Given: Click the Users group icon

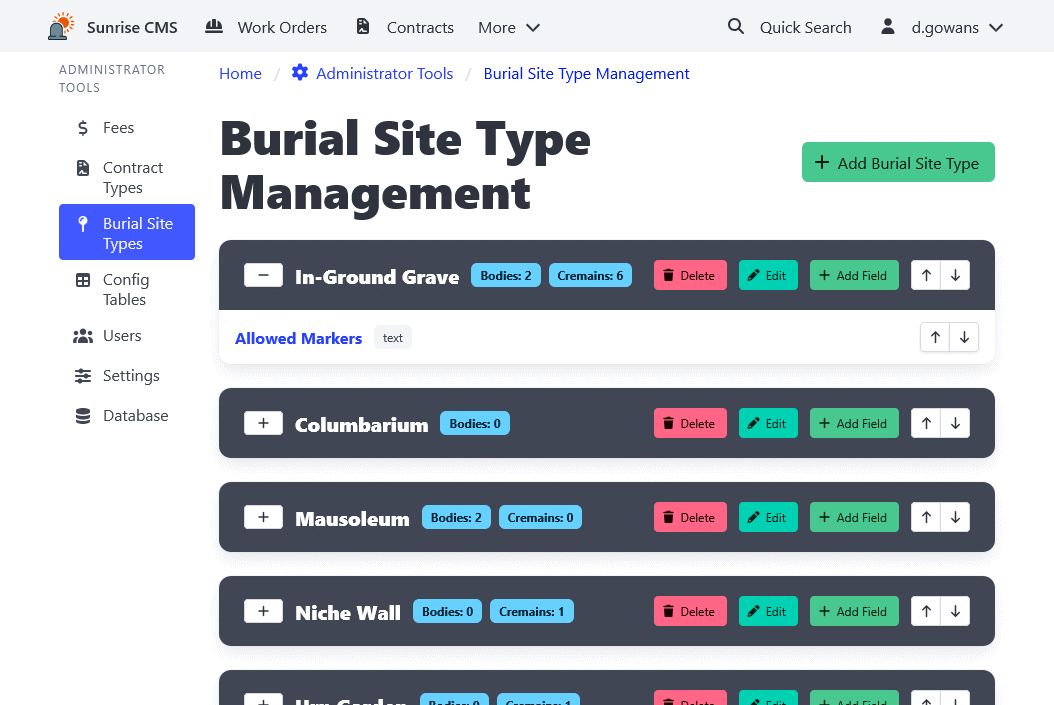Looking at the screenshot, I should point(83,336).
